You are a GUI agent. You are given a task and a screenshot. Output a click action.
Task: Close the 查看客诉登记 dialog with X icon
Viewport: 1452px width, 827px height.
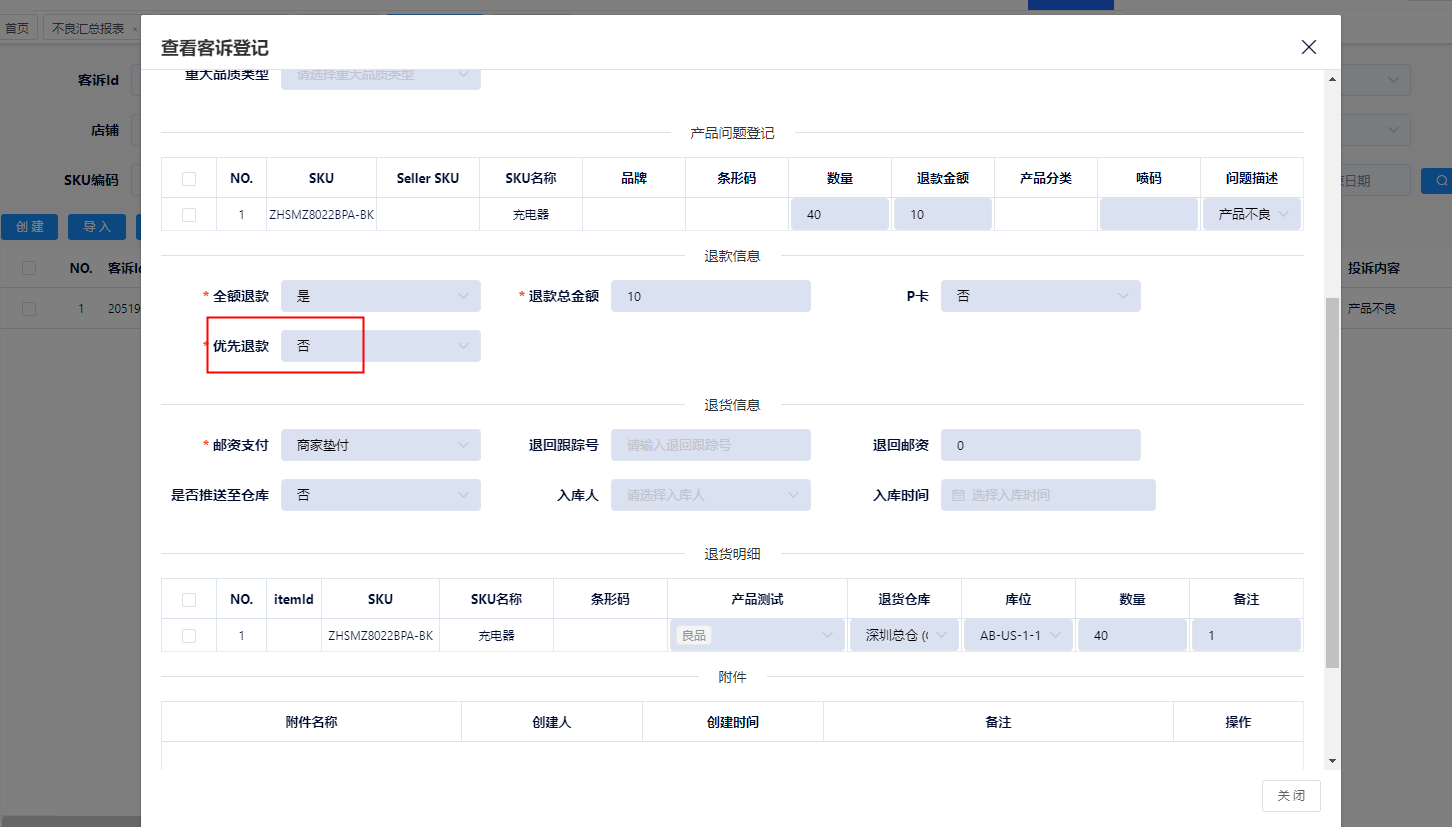pos(1308,47)
